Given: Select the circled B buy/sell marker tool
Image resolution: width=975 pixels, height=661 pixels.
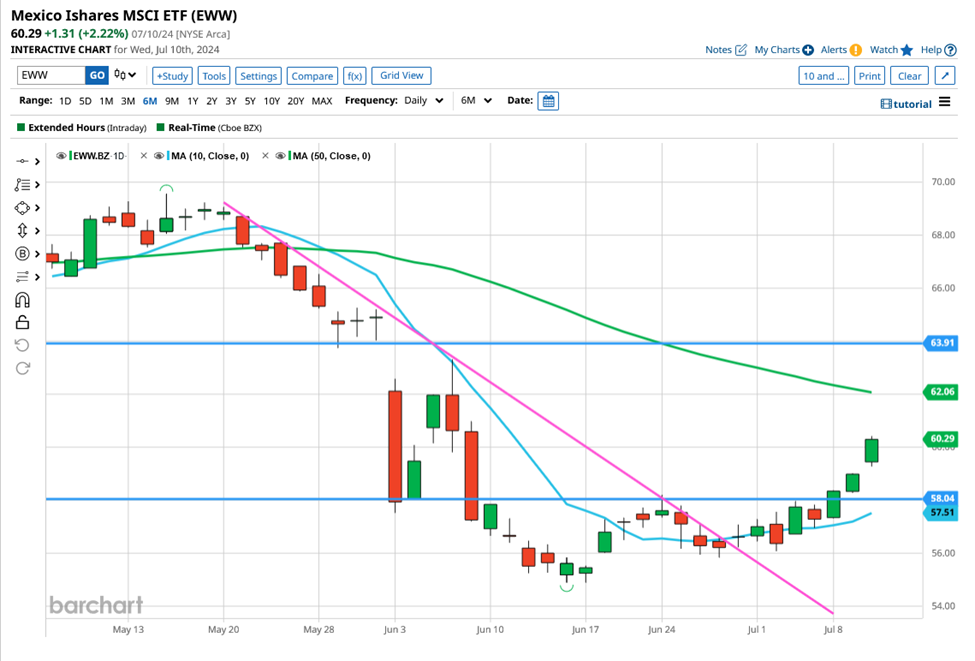Looking at the screenshot, I should coord(22,254).
